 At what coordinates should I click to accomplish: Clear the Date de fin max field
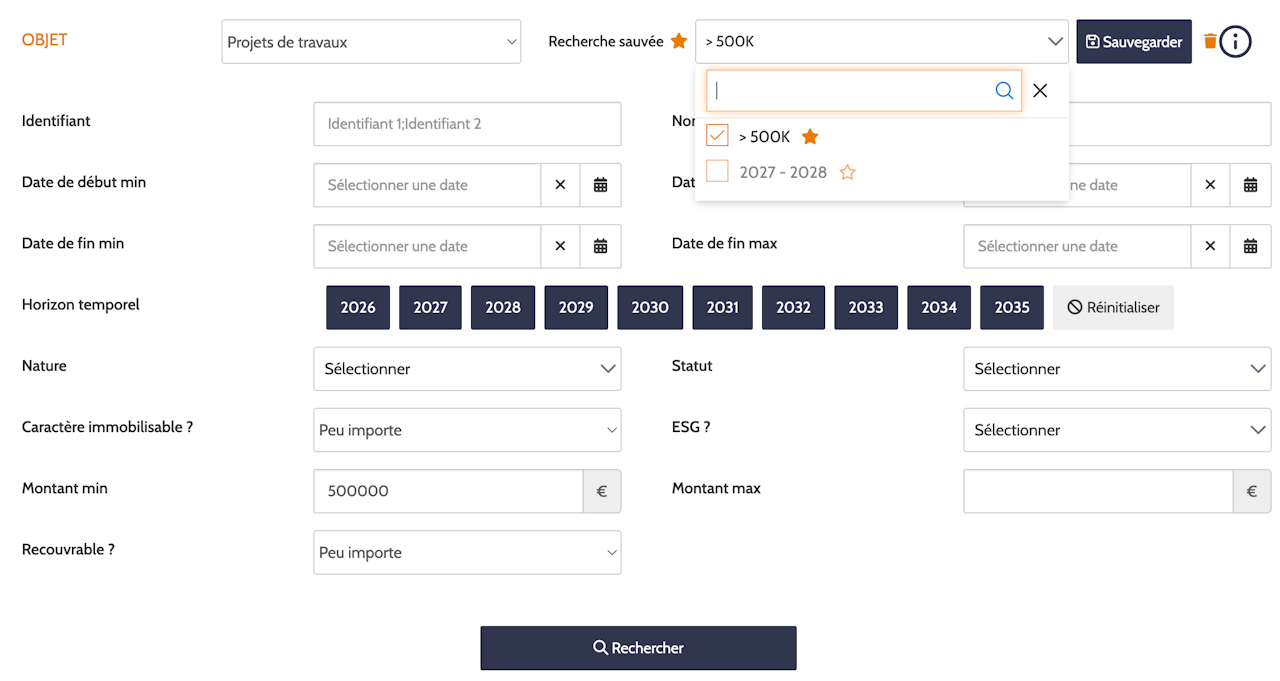coord(1210,246)
